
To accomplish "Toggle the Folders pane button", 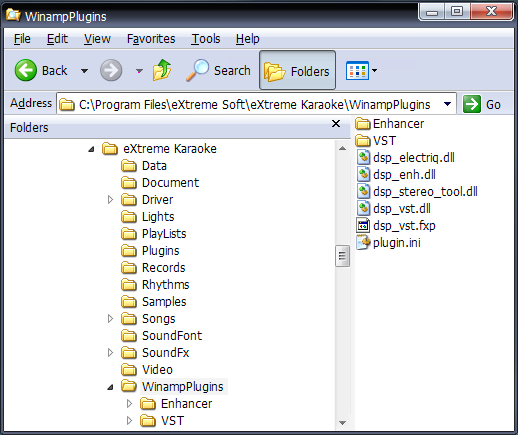I will tap(297, 70).
